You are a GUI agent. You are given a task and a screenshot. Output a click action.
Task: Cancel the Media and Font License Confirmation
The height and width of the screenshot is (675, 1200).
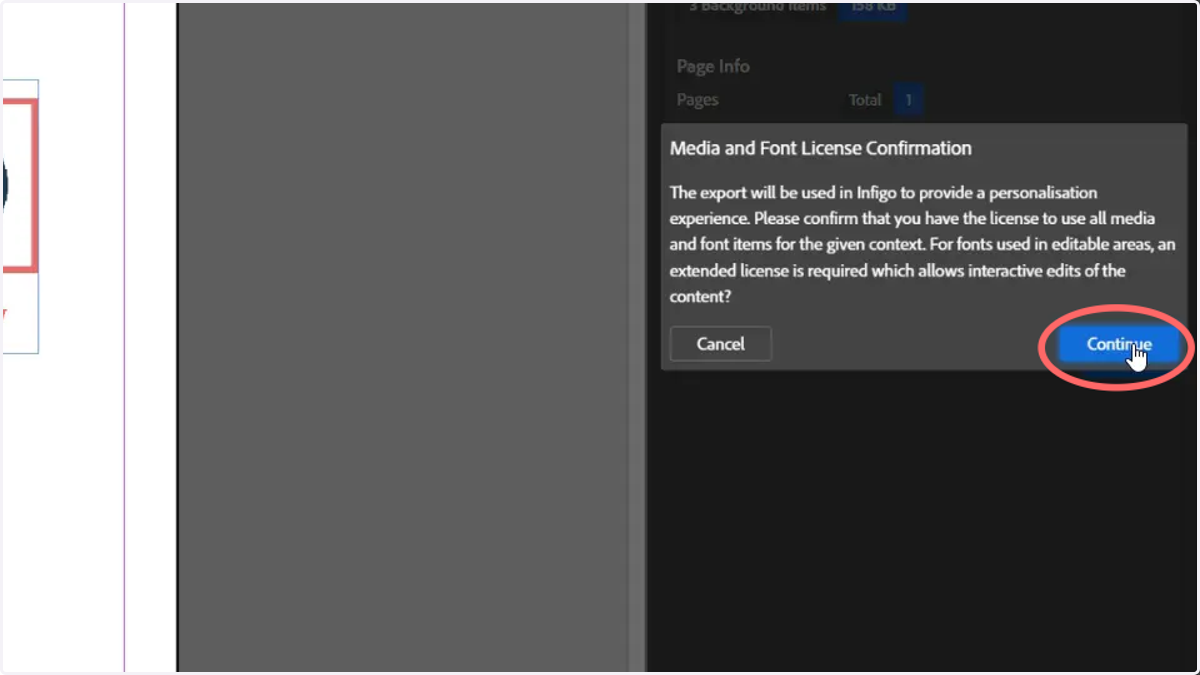(721, 344)
